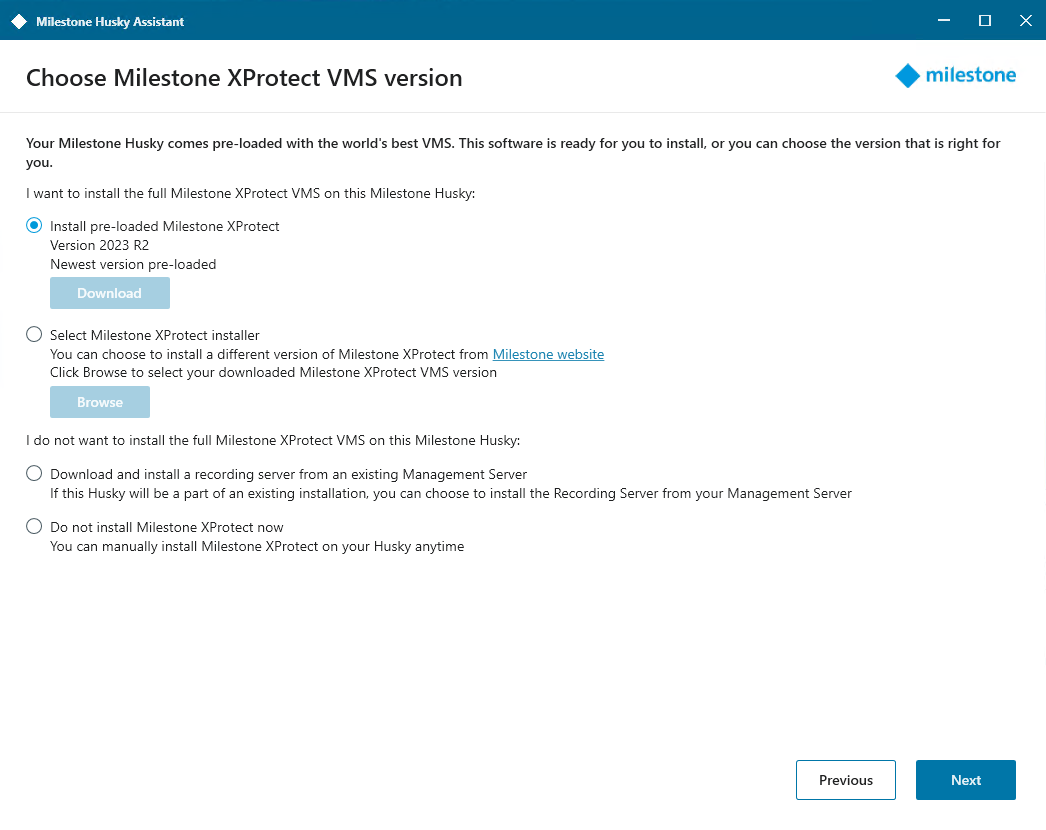1046x830 pixels.
Task: Minimize the Husky Assistant window
Action: click(944, 21)
